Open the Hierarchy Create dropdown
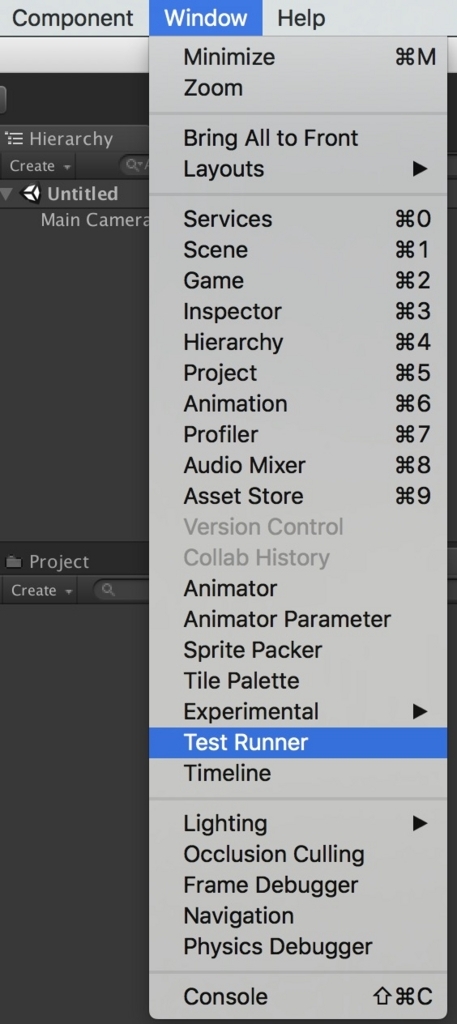This screenshot has height=1024, width=457. pyautogui.click(x=40, y=166)
